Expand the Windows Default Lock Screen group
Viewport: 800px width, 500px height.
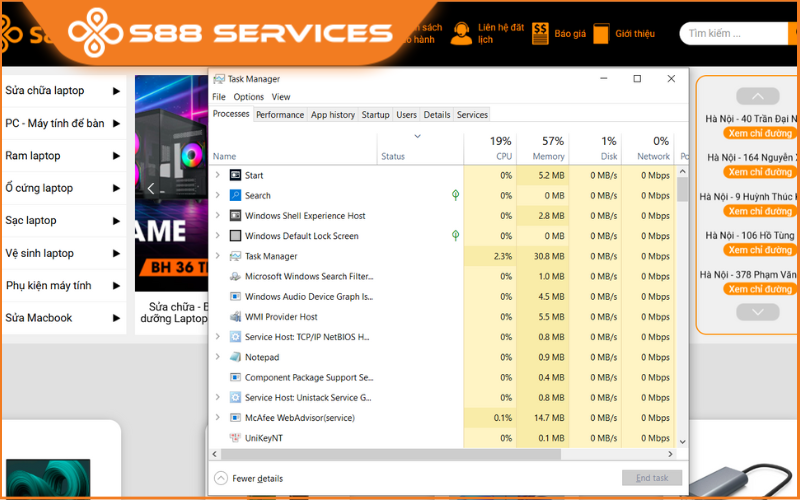click(218, 235)
